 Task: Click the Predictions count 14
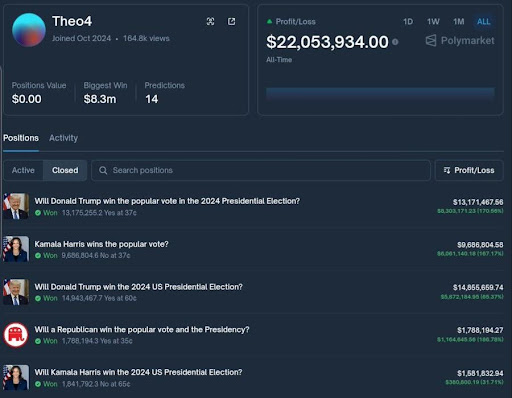(152, 99)
